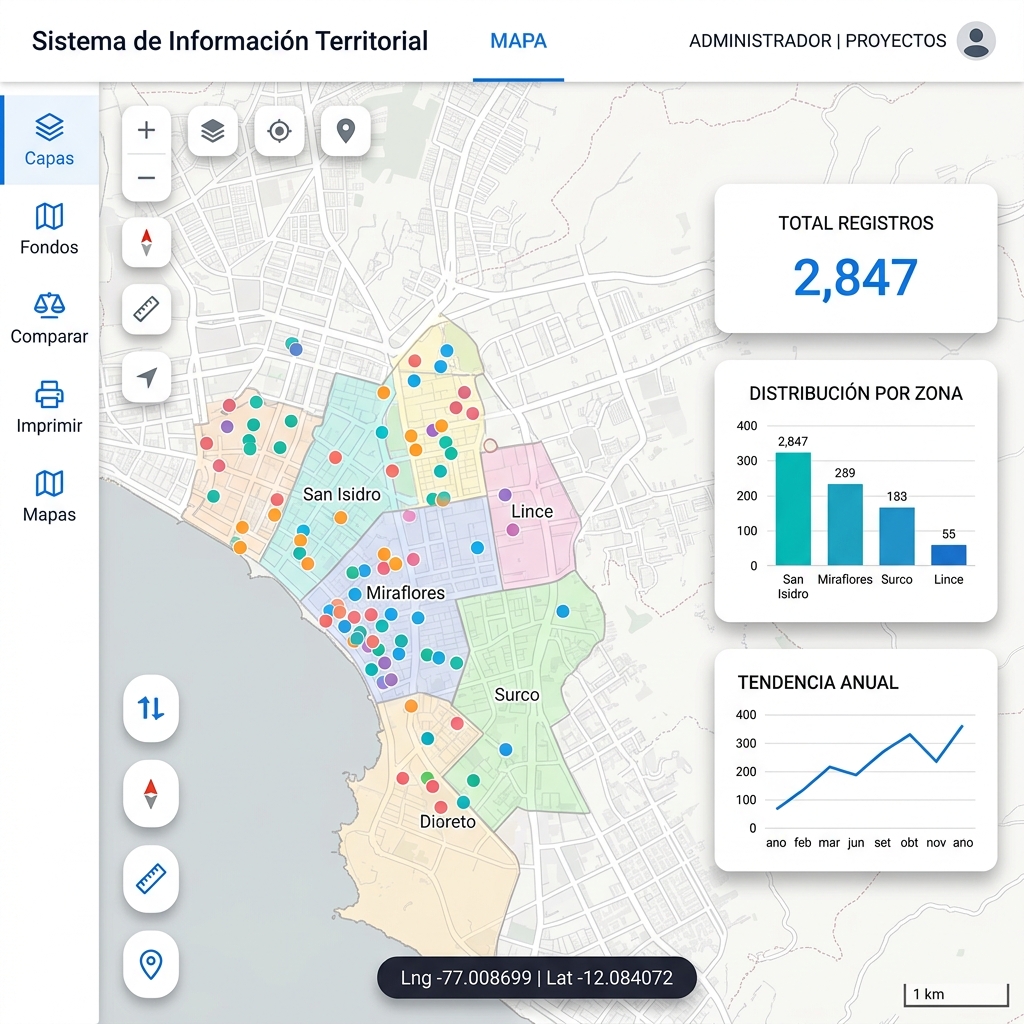Open the user profile avatar
This screenshot has height=1024, width=1024.
pyautogui.click(x=976, y=40)
